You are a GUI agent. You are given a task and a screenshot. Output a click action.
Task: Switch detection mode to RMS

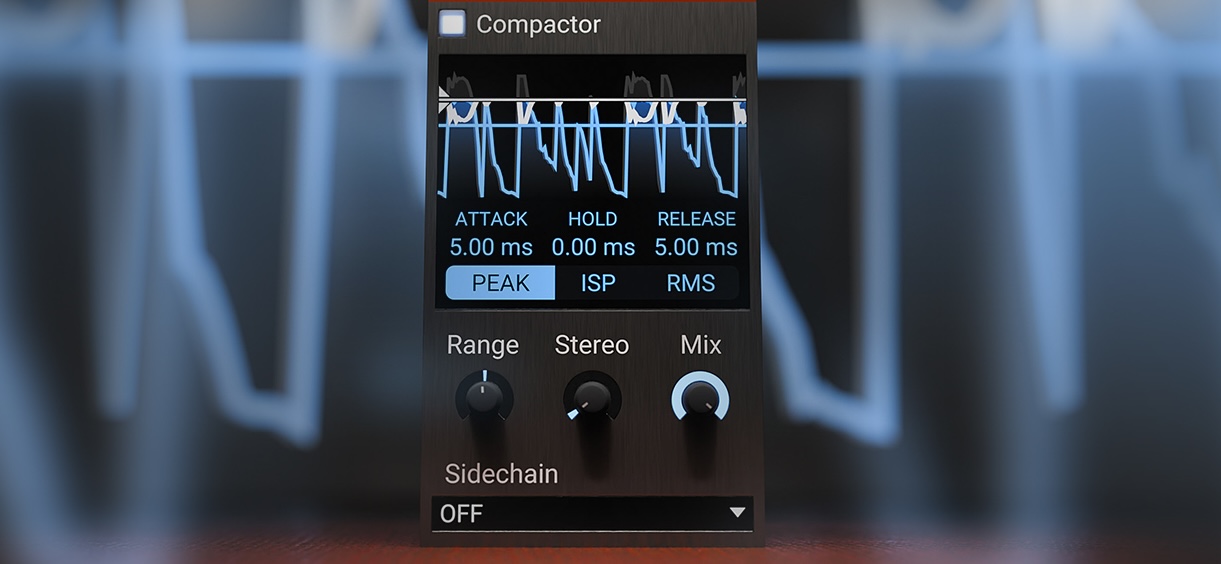(x=691, y=283)
